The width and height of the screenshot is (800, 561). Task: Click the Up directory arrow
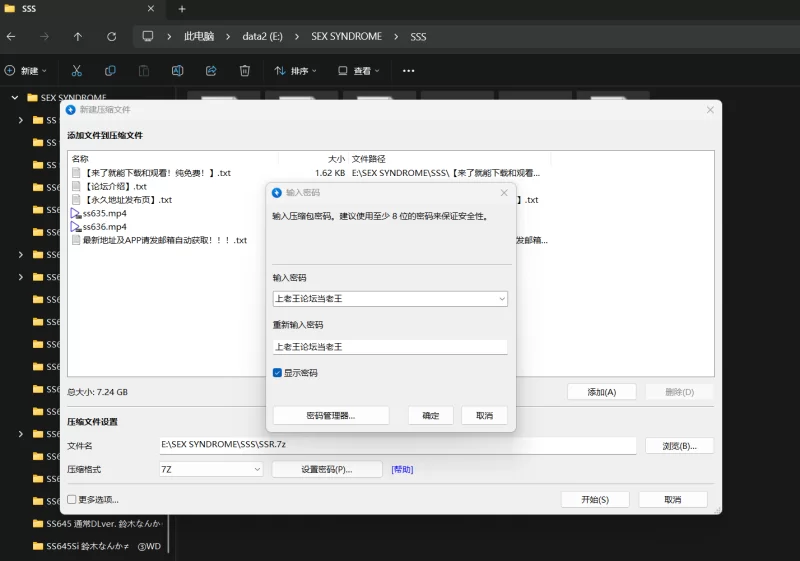click(78, 37)
